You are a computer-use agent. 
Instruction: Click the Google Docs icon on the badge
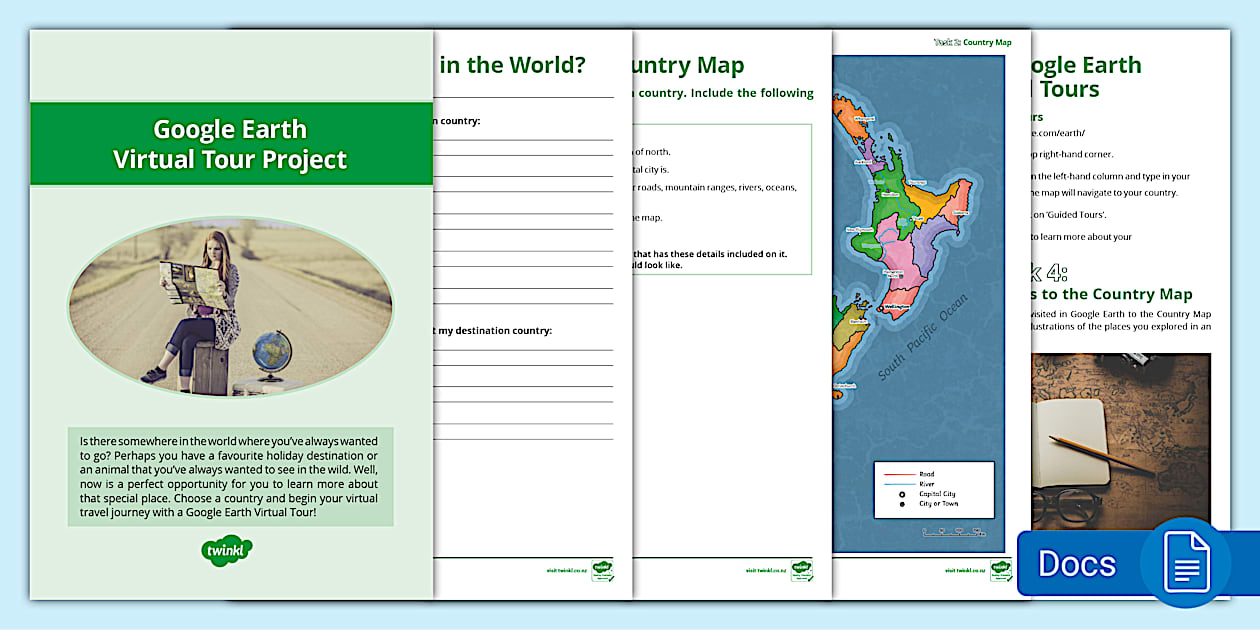pyautogui.click(x=1185, y=563)
